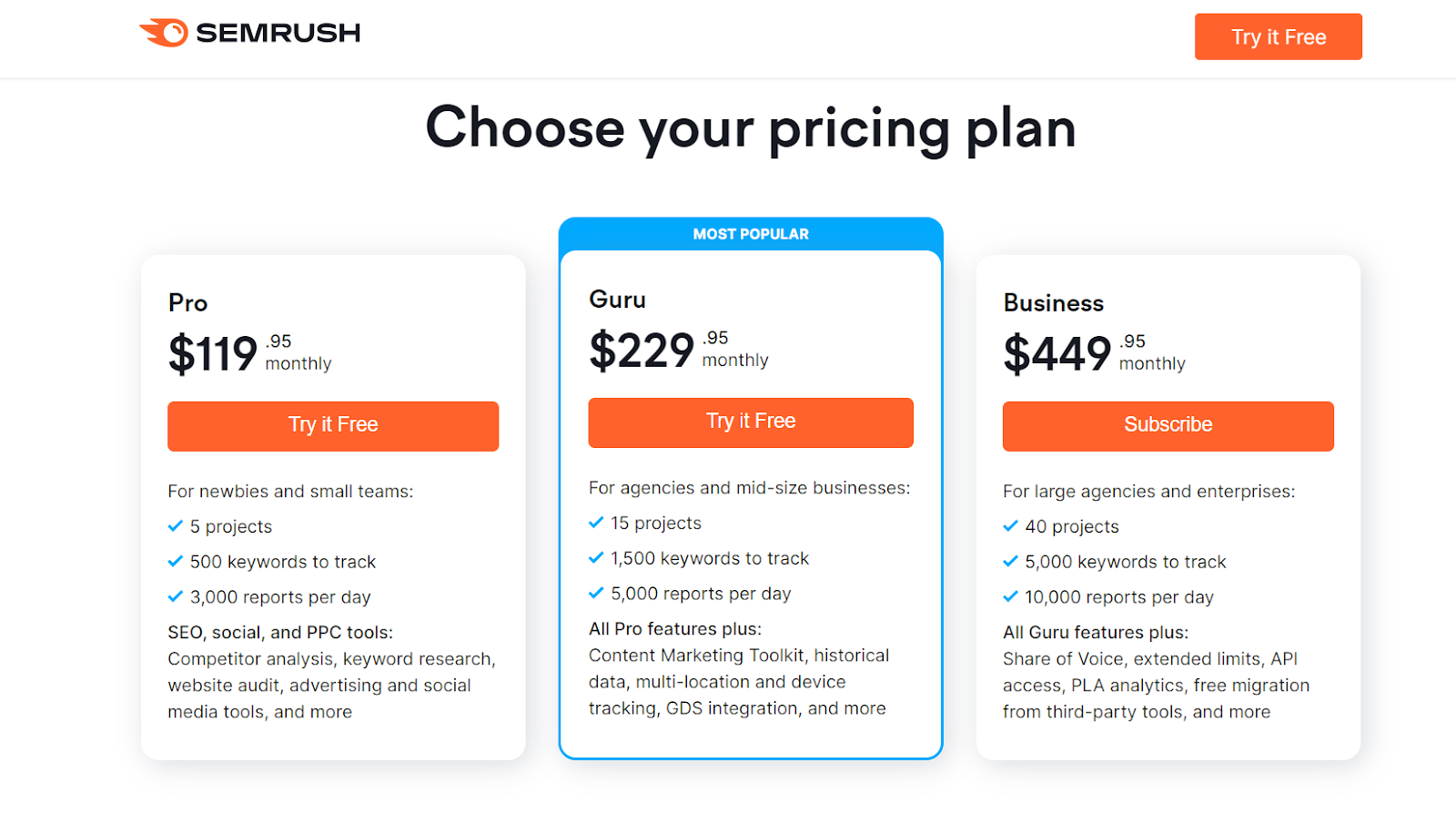Click the checkmark beside 3,000 reports per day
Viewport: 1456px width, 814px height.
coord(176,597)
